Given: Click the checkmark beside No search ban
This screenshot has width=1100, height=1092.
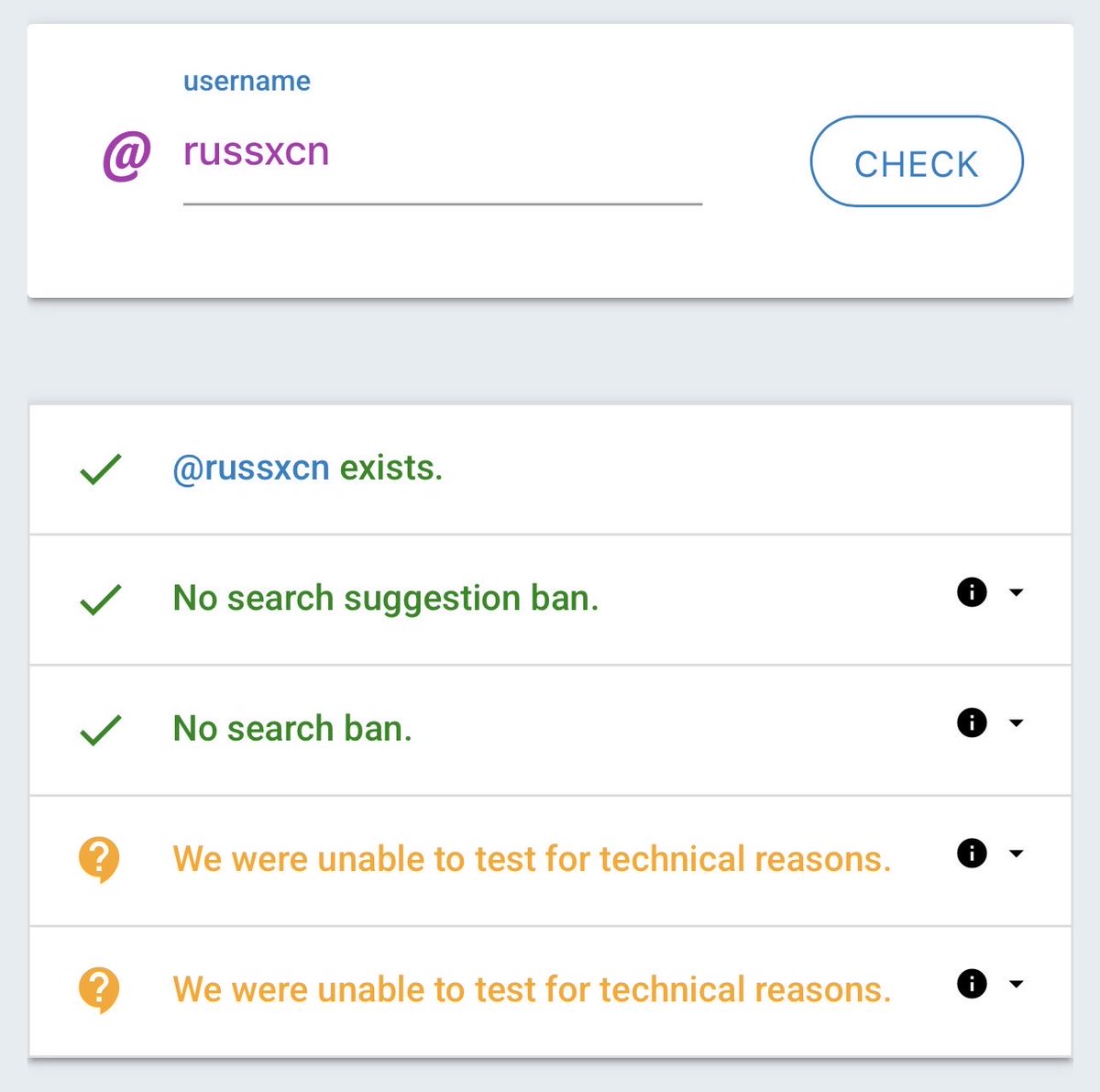Looking at the screenshot, I should click(100, 730).
